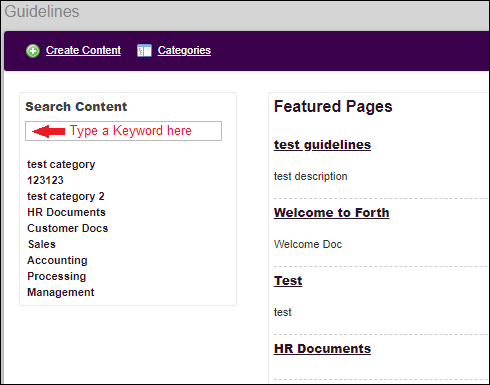Click the green plus Create Content icon

[x=33, y=51]
